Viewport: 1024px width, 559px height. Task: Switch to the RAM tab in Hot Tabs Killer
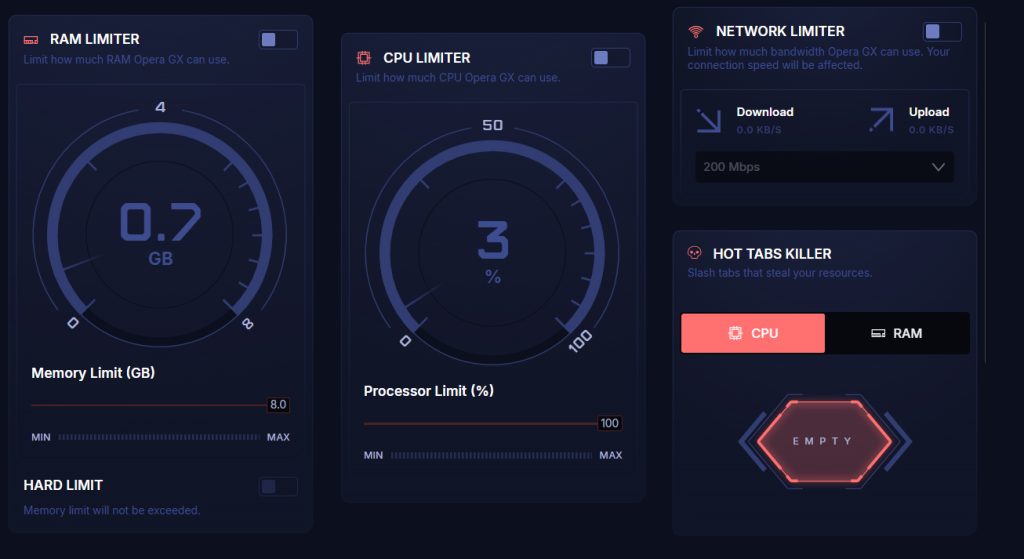[897, 333]
